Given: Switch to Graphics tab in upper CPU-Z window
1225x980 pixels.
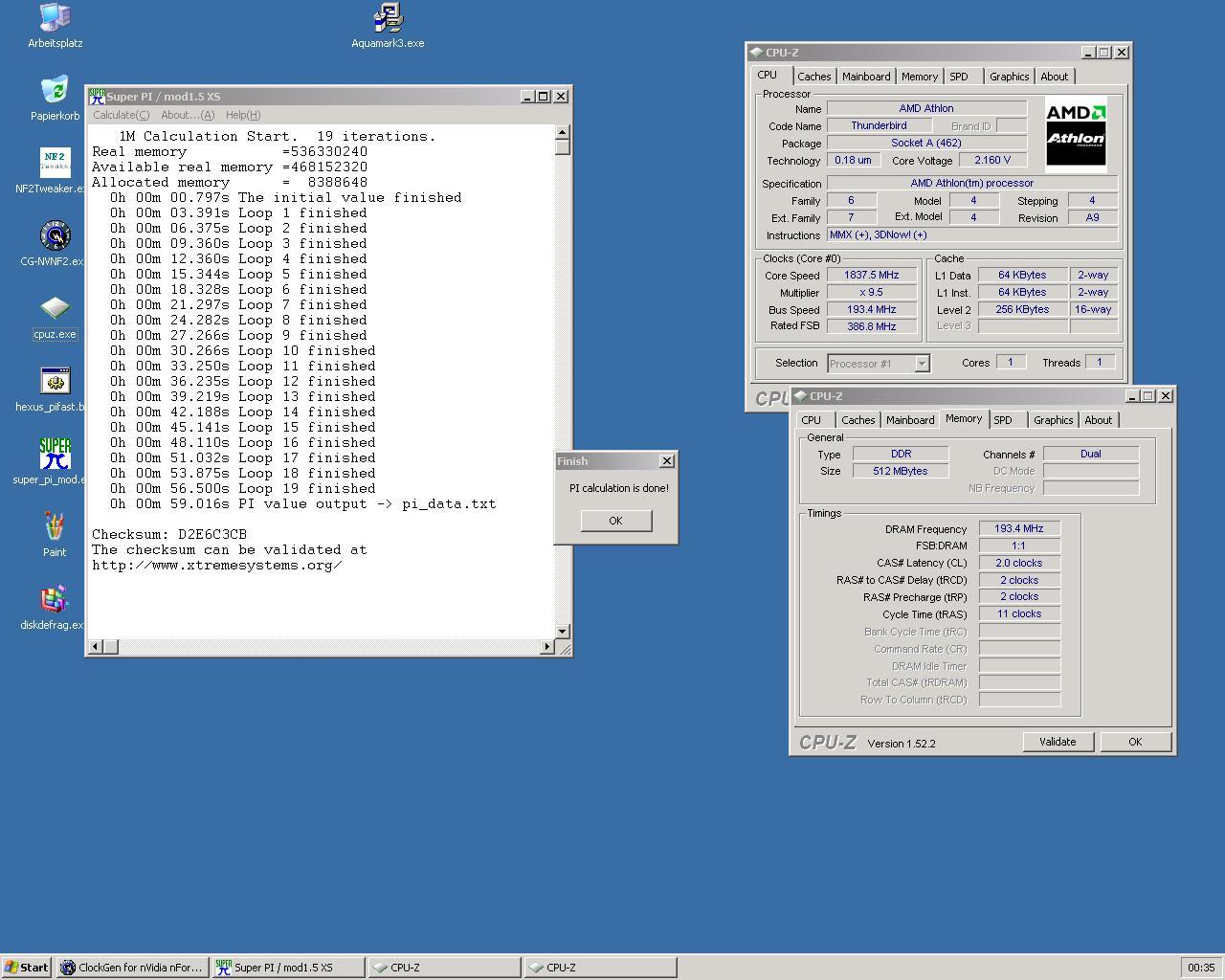Looking at the screenshot, I should click(x=1010, y=77).
